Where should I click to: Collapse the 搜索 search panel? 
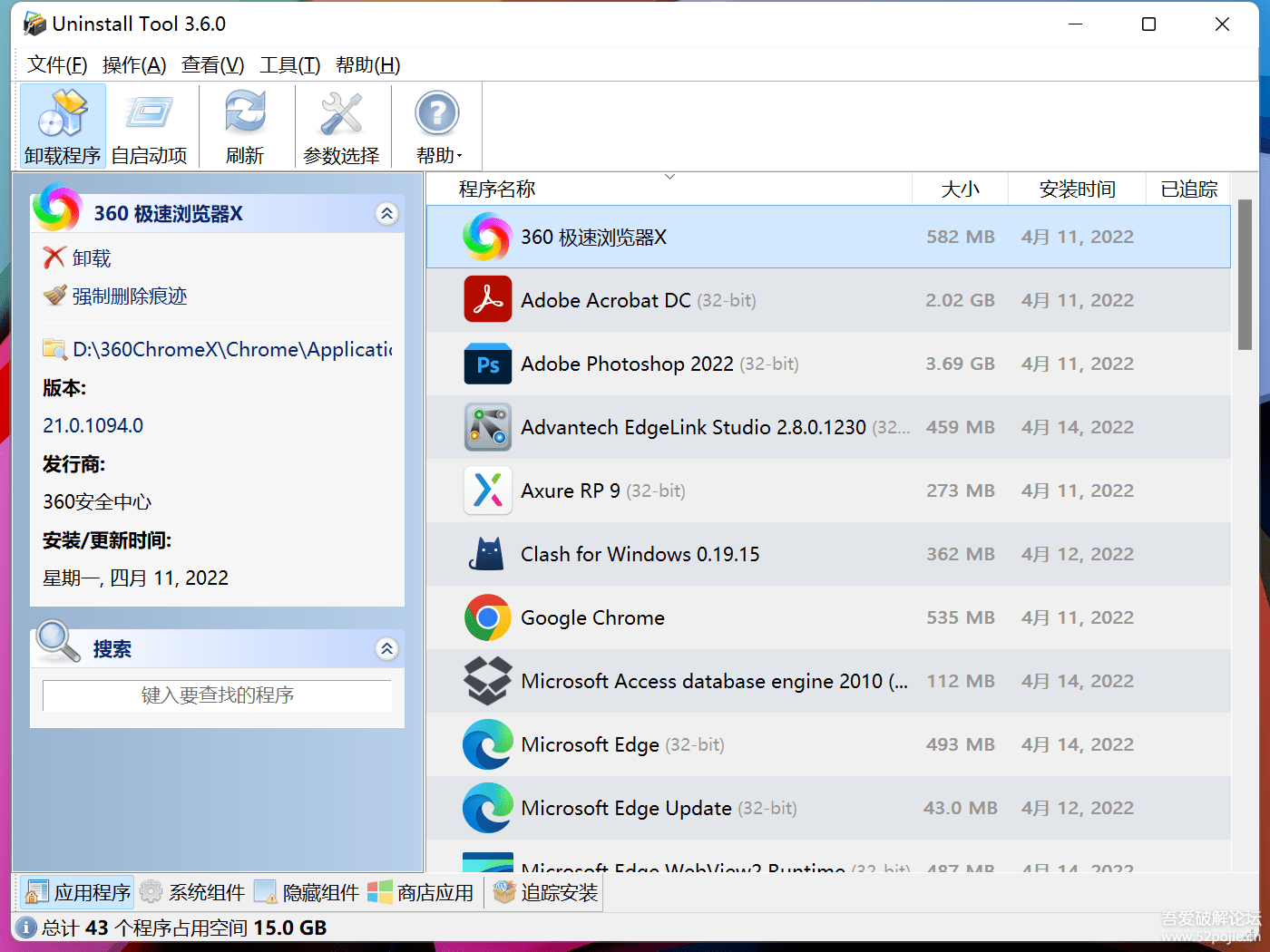(x=387, y=649)
